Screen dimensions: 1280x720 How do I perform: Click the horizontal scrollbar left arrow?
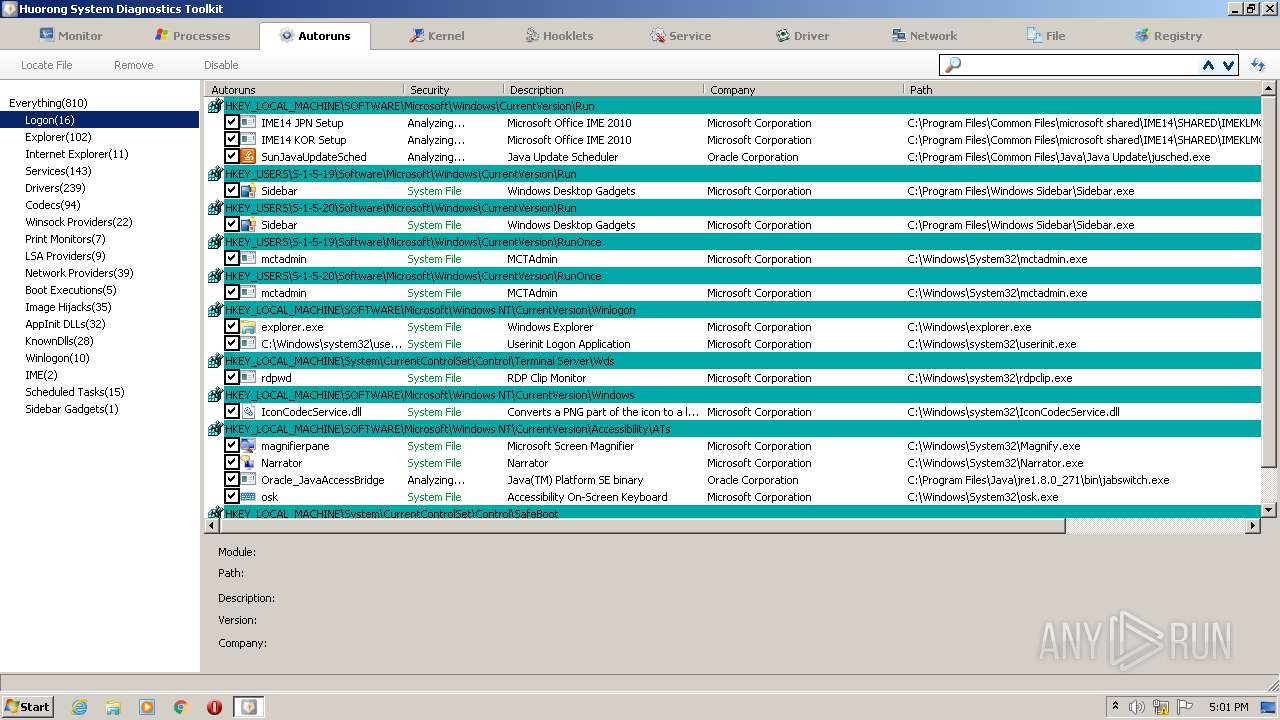(x=213, y=525)
